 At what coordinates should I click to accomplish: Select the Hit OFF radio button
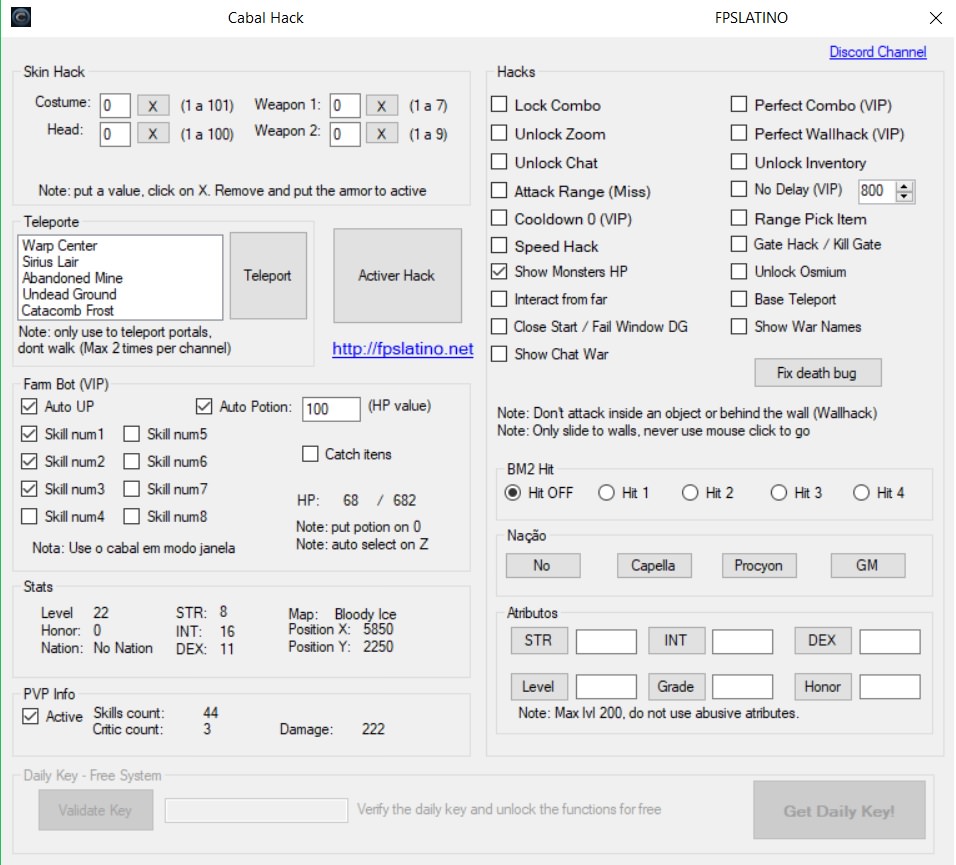(x=513, y=493)
